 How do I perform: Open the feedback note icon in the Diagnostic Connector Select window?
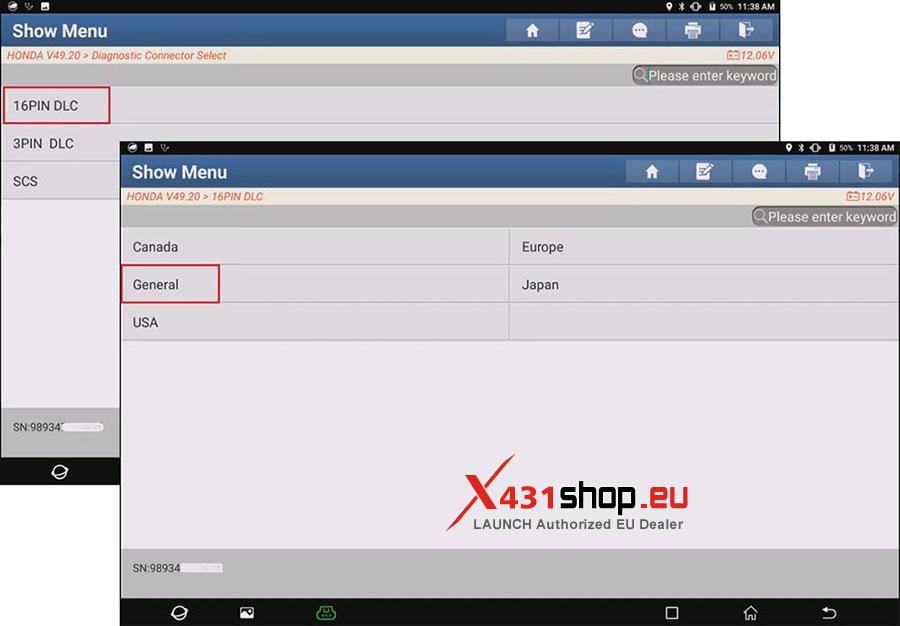(585, 30)
